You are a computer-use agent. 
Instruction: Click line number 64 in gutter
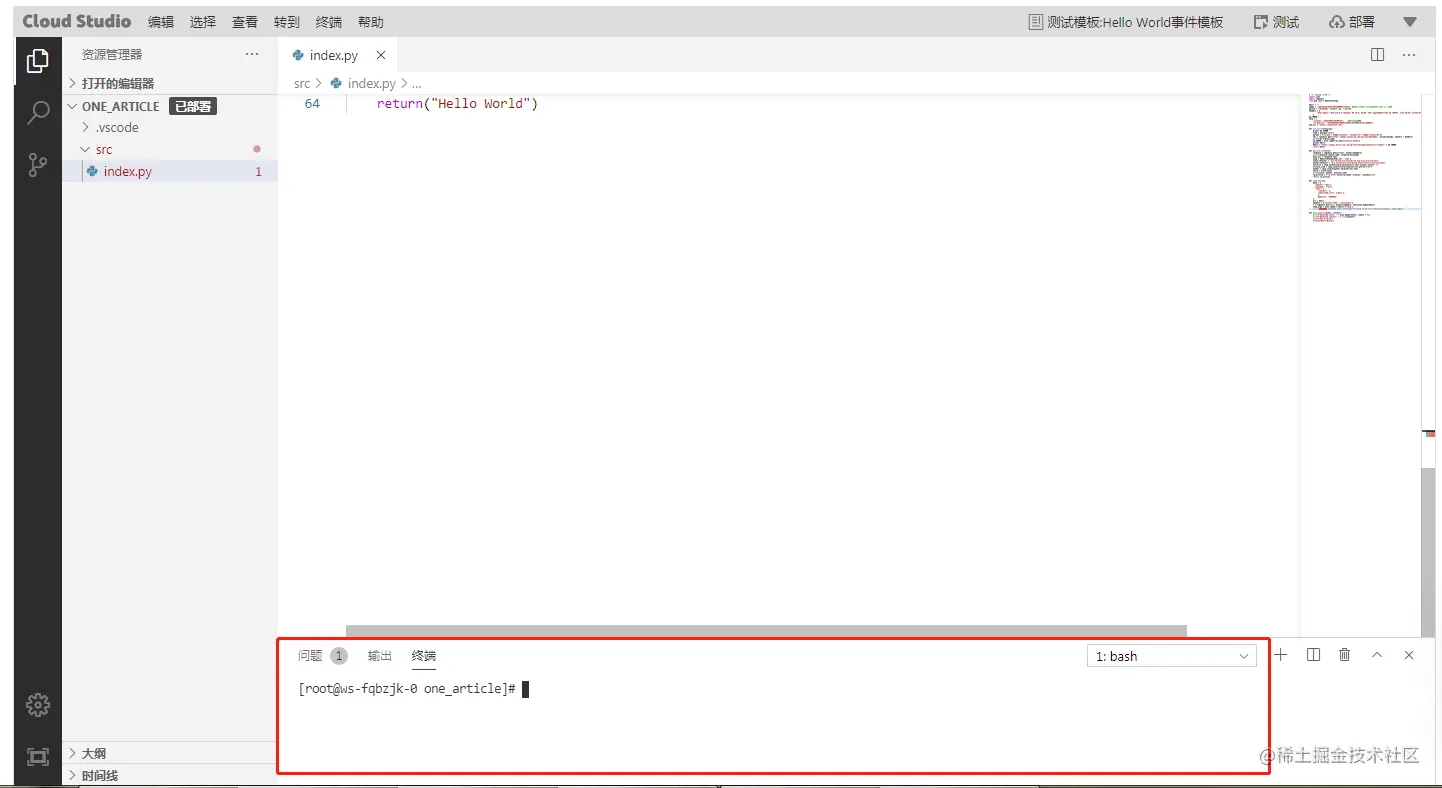312,104
